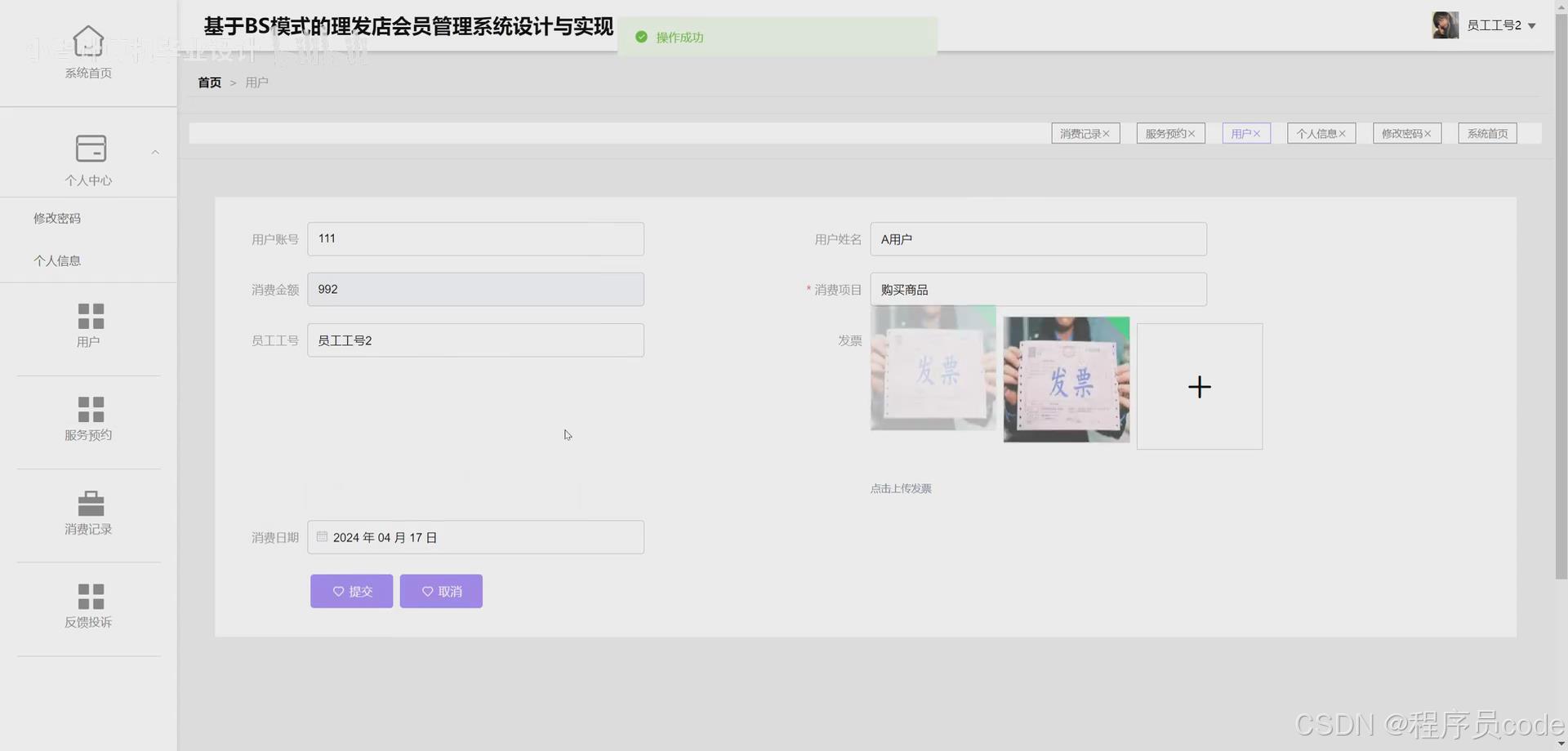Open 修改密码 from the sidebar
The height and width of the screenshot is (751, 1568).
(x=56, y=218)
